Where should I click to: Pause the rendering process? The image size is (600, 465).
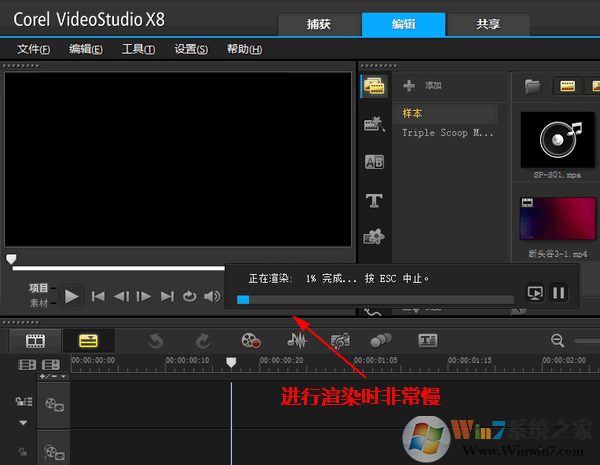[x=559, y=293]
